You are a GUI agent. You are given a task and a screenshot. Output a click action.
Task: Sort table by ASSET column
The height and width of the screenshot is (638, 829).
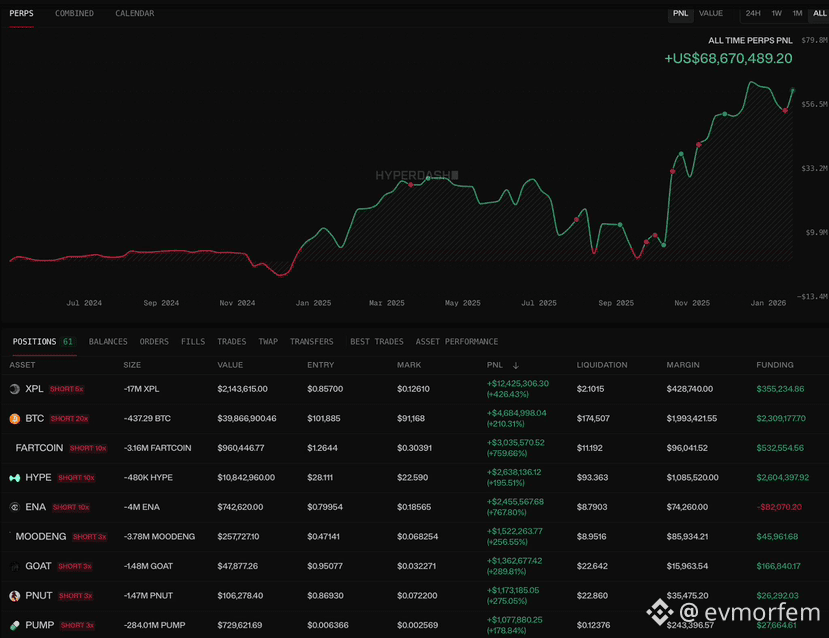tap(22, 365)
